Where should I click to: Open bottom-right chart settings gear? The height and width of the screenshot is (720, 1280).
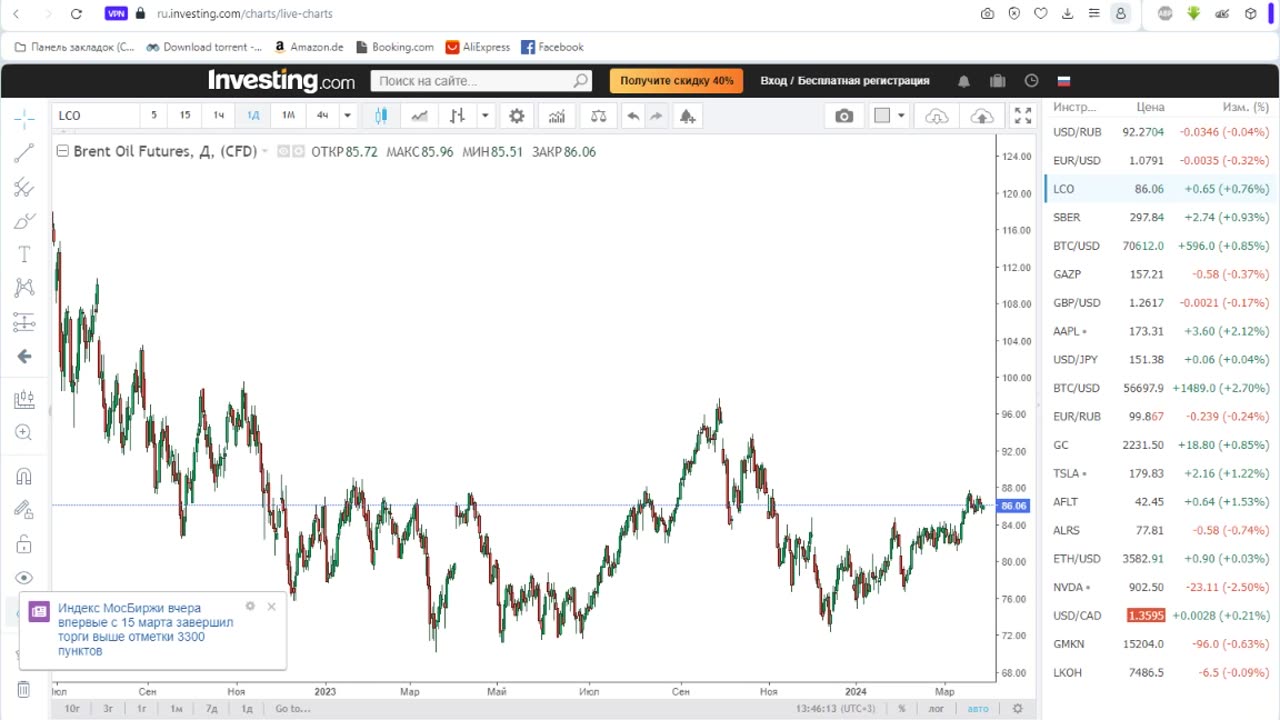(x=1018, y=708)
